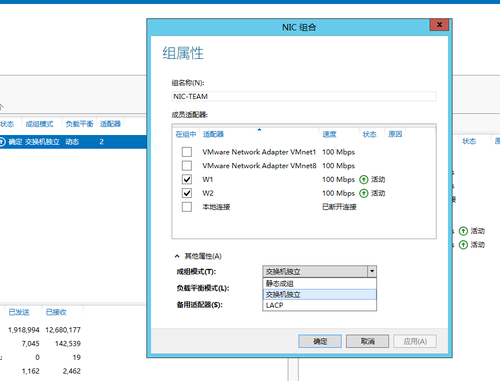Select 静态成组 from the teaming mode list
Viewport: 500px width, 381px height.
[x=319, y=283]
